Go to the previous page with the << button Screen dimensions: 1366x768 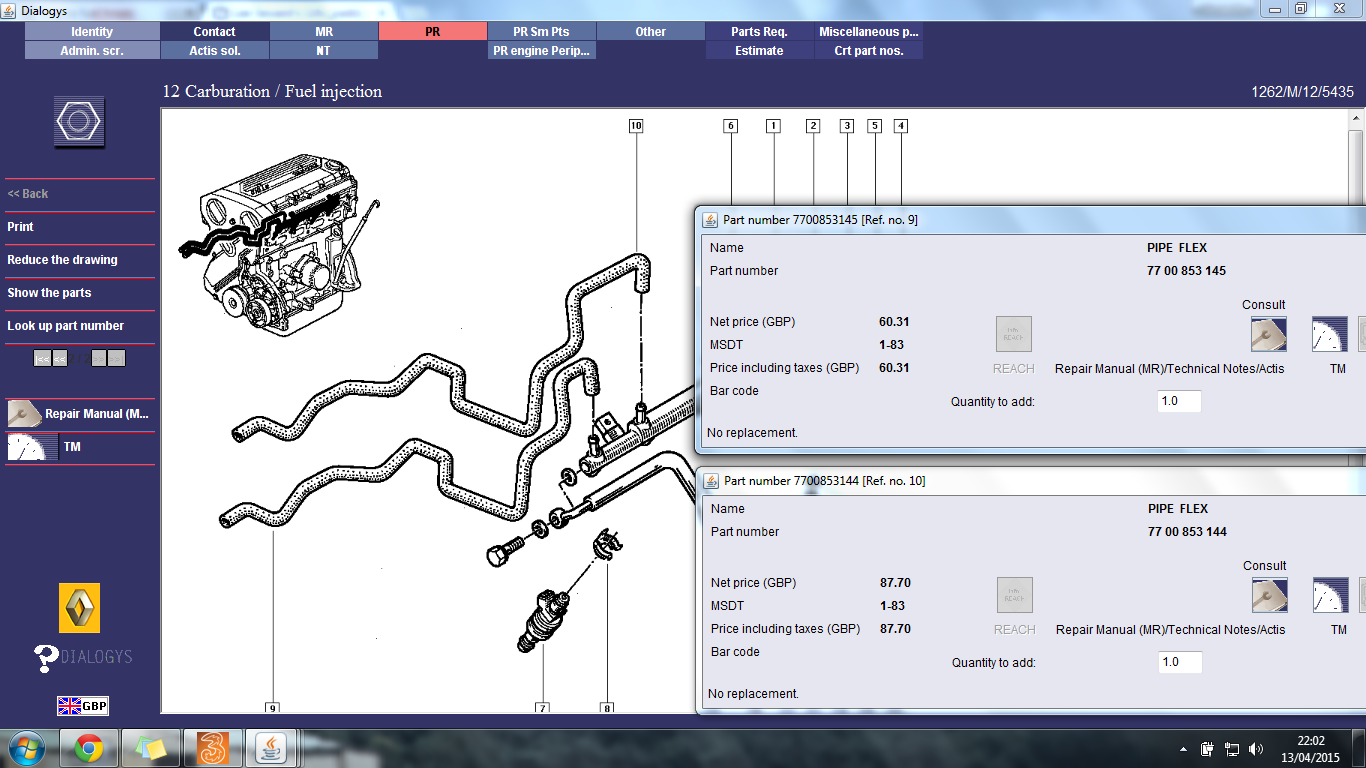60,358
